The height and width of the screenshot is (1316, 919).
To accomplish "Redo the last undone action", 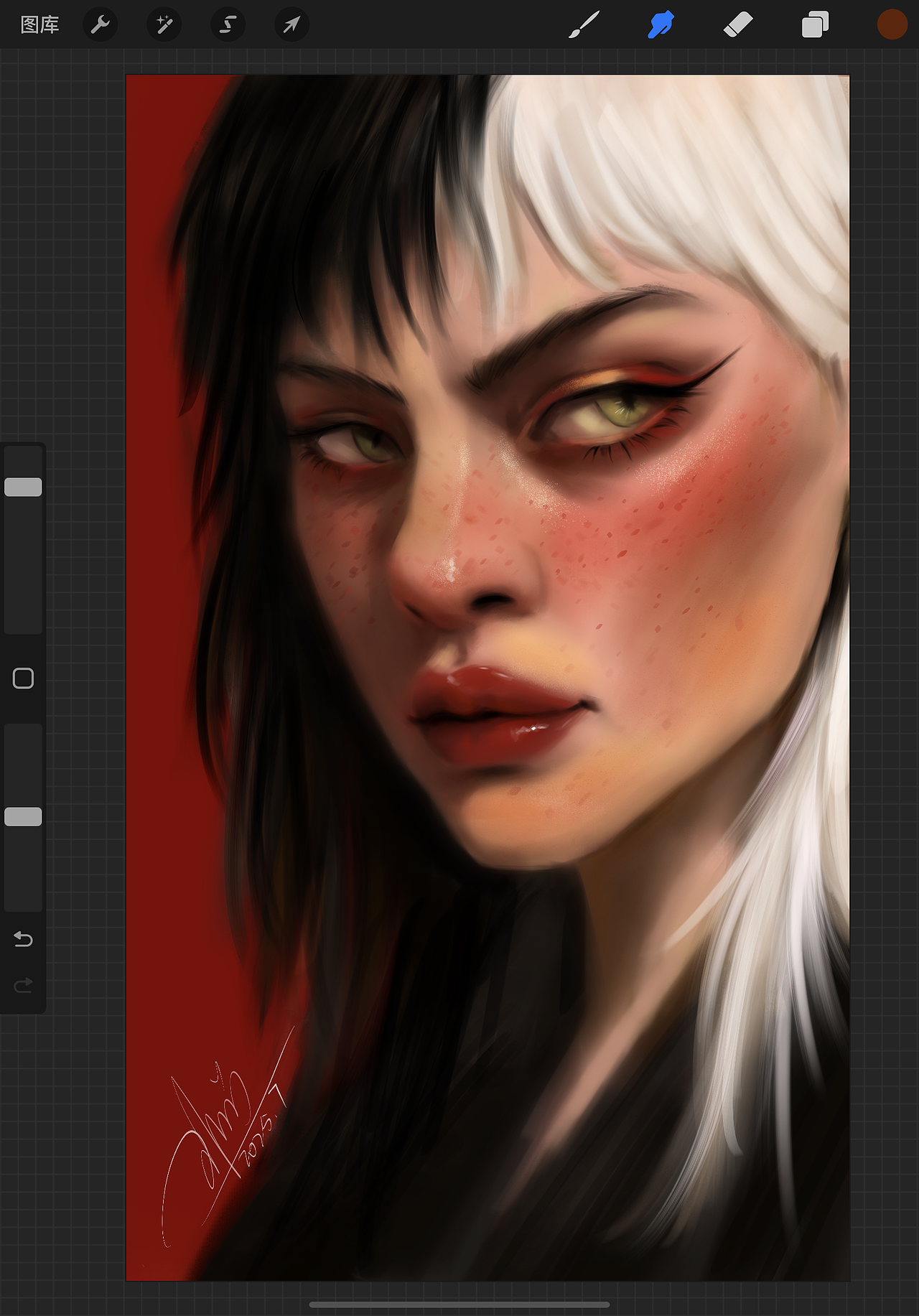I will coord(23,985).
